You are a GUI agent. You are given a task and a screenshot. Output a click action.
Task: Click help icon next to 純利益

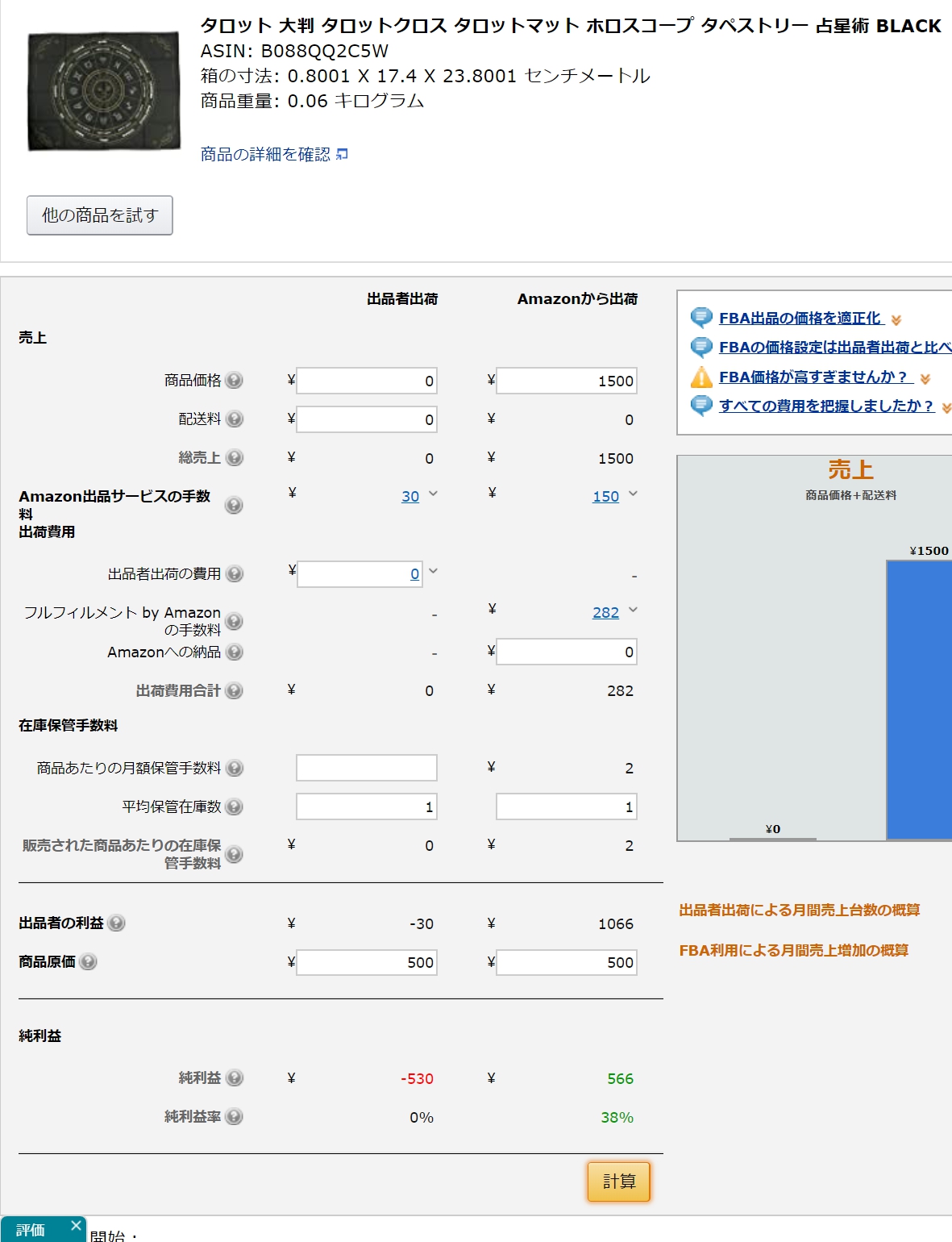235,1077
